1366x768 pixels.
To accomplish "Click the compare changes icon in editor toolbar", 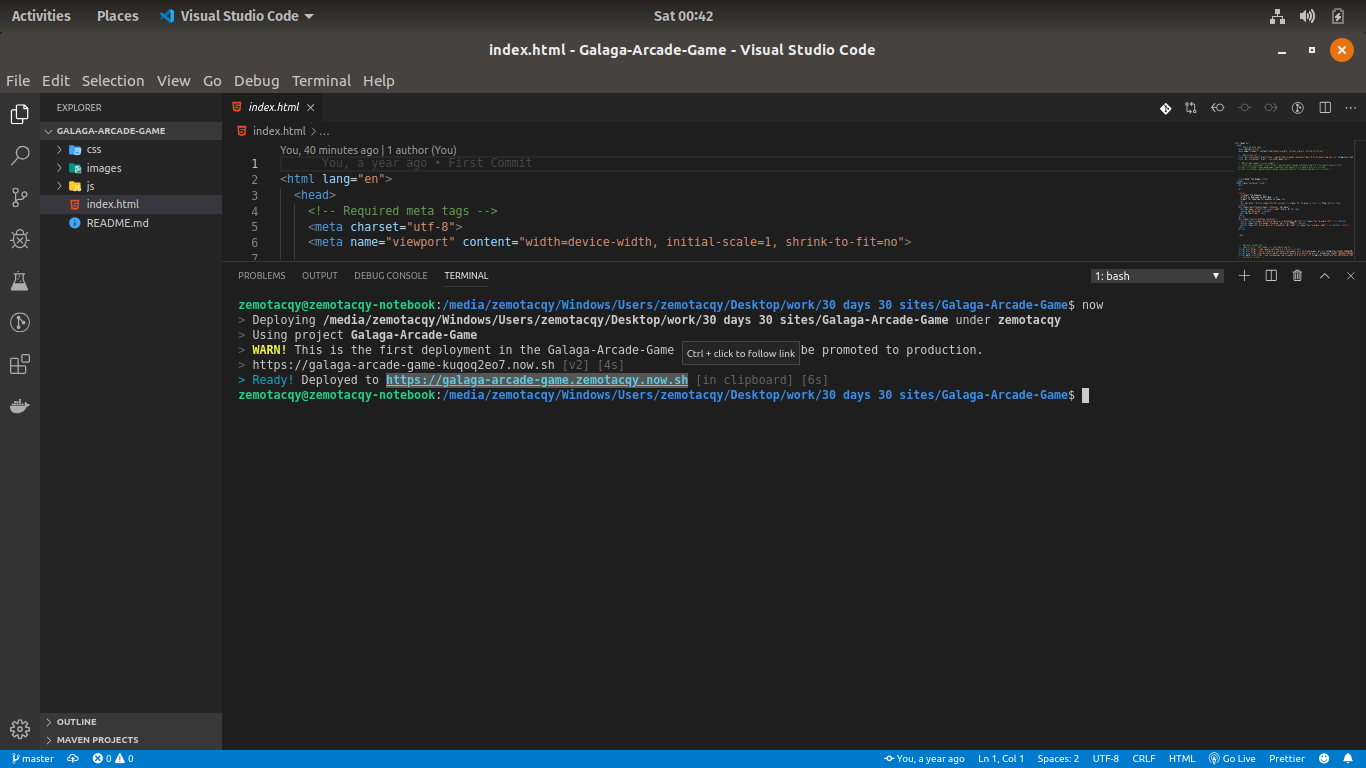I will 1191,108.
